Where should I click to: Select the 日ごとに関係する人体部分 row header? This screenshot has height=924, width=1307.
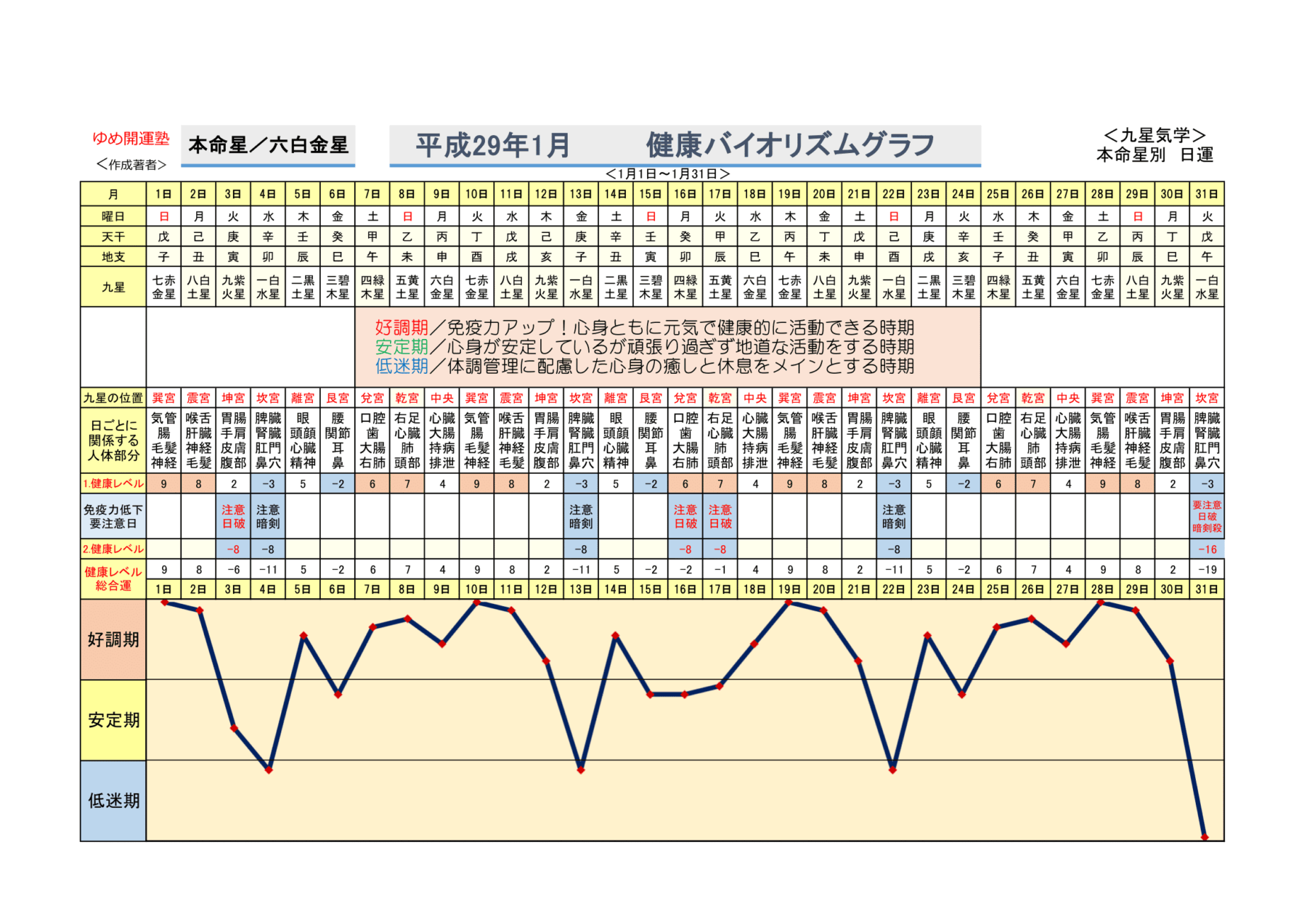113,441
